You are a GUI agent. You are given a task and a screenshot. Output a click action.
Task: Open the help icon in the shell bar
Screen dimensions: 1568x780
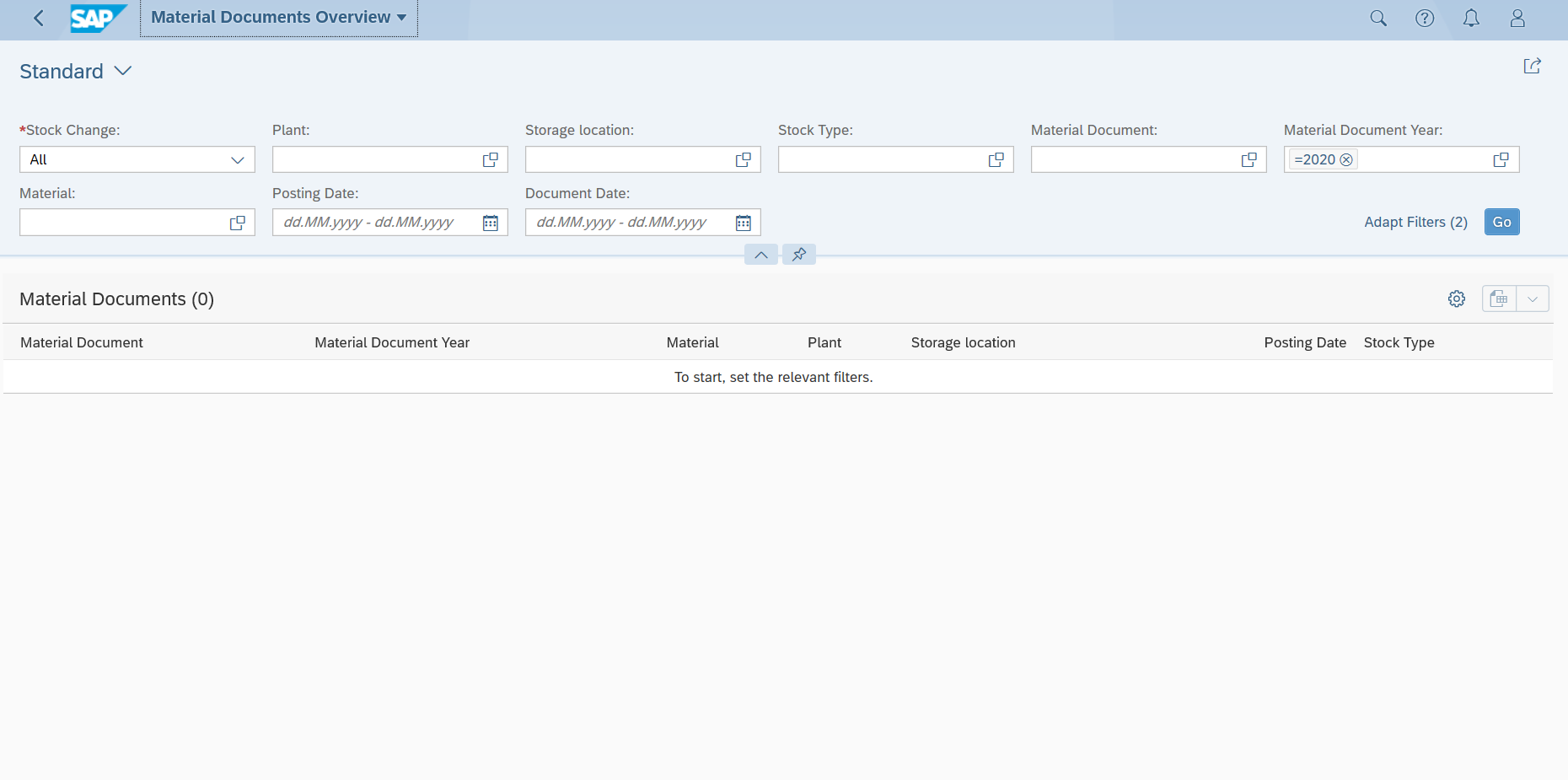[1425, 18]
